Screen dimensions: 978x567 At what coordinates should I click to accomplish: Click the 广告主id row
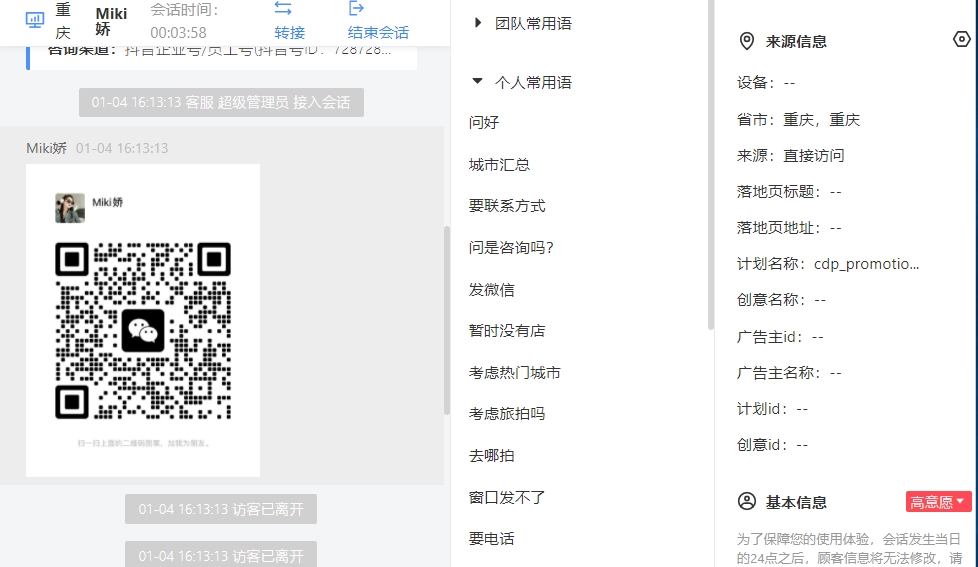pos(780,337)
